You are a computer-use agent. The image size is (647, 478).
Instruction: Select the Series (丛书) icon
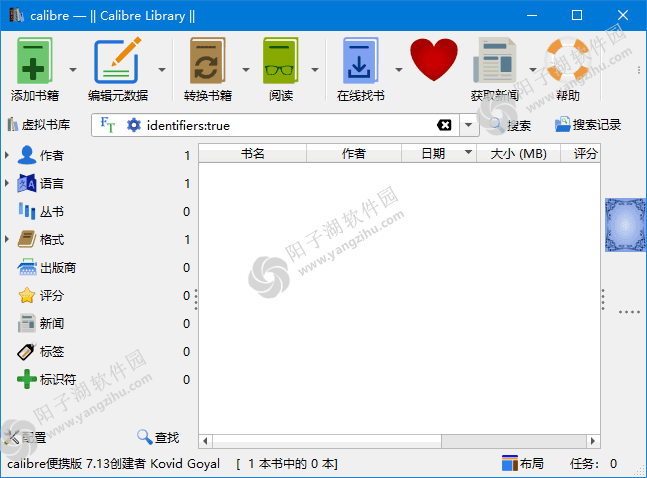tap(27, 211)
